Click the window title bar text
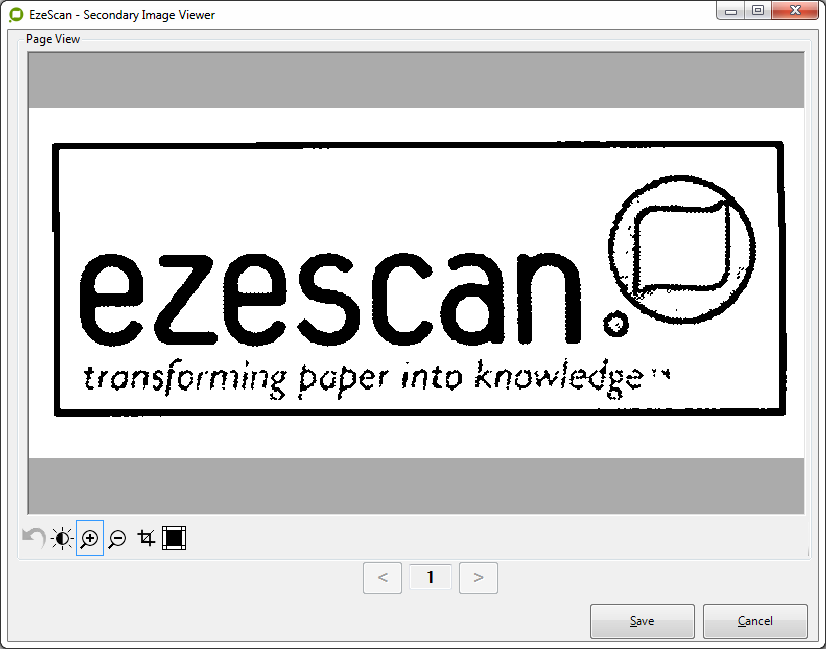This screenshot has height=649, width=826. coord(122,15)
